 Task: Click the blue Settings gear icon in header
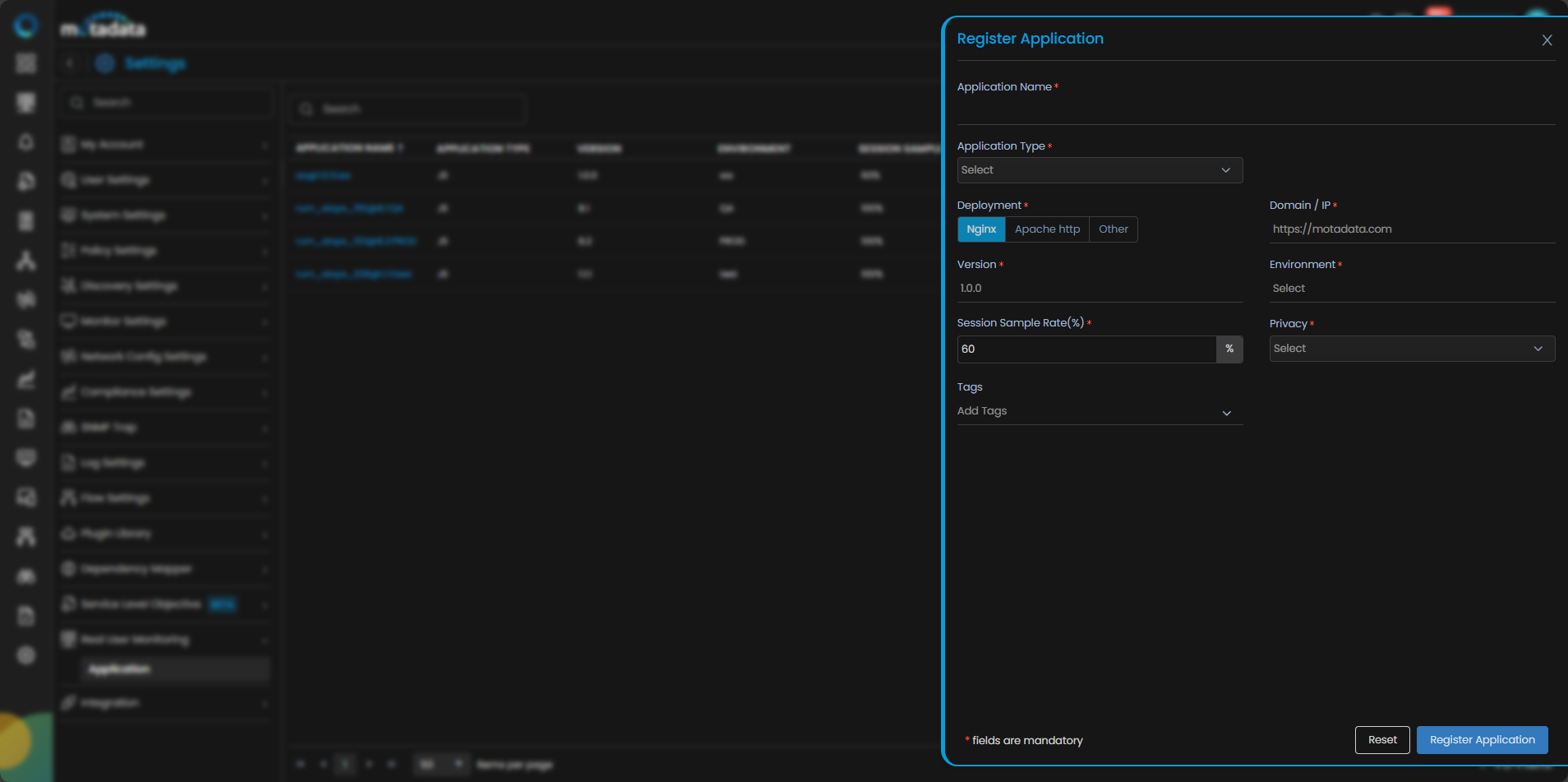(x=105, y=63)
